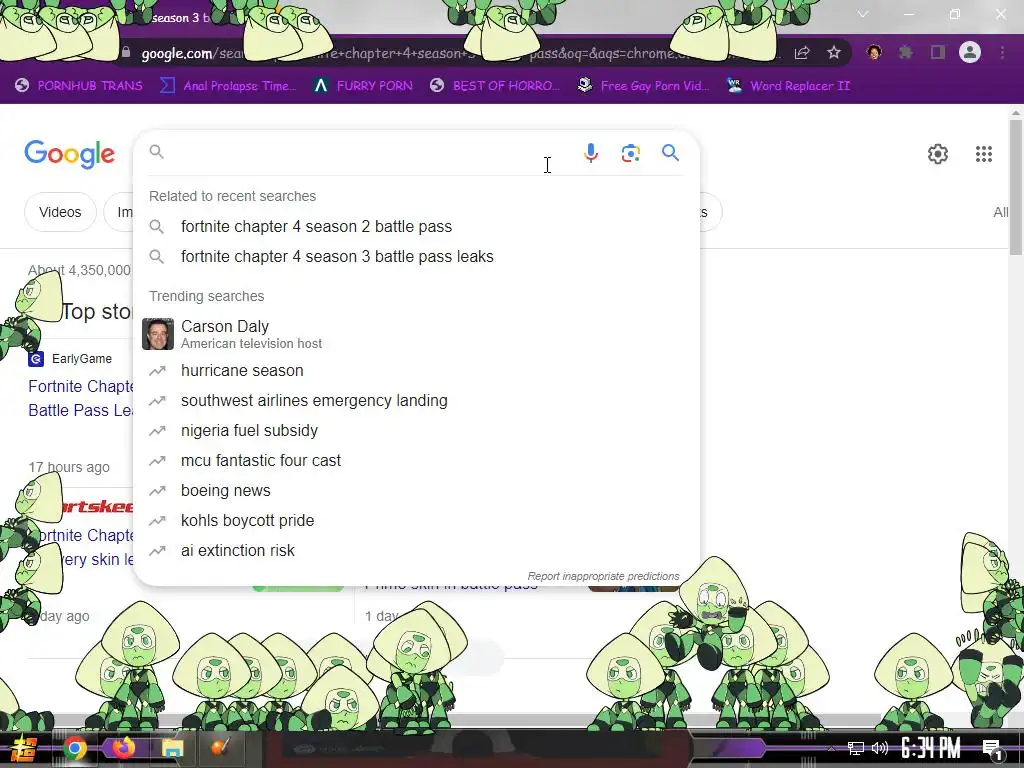The width and height of the screenshot is (1024, 768).
Task: Click the network icon in system tray
Action: (856, 748)
